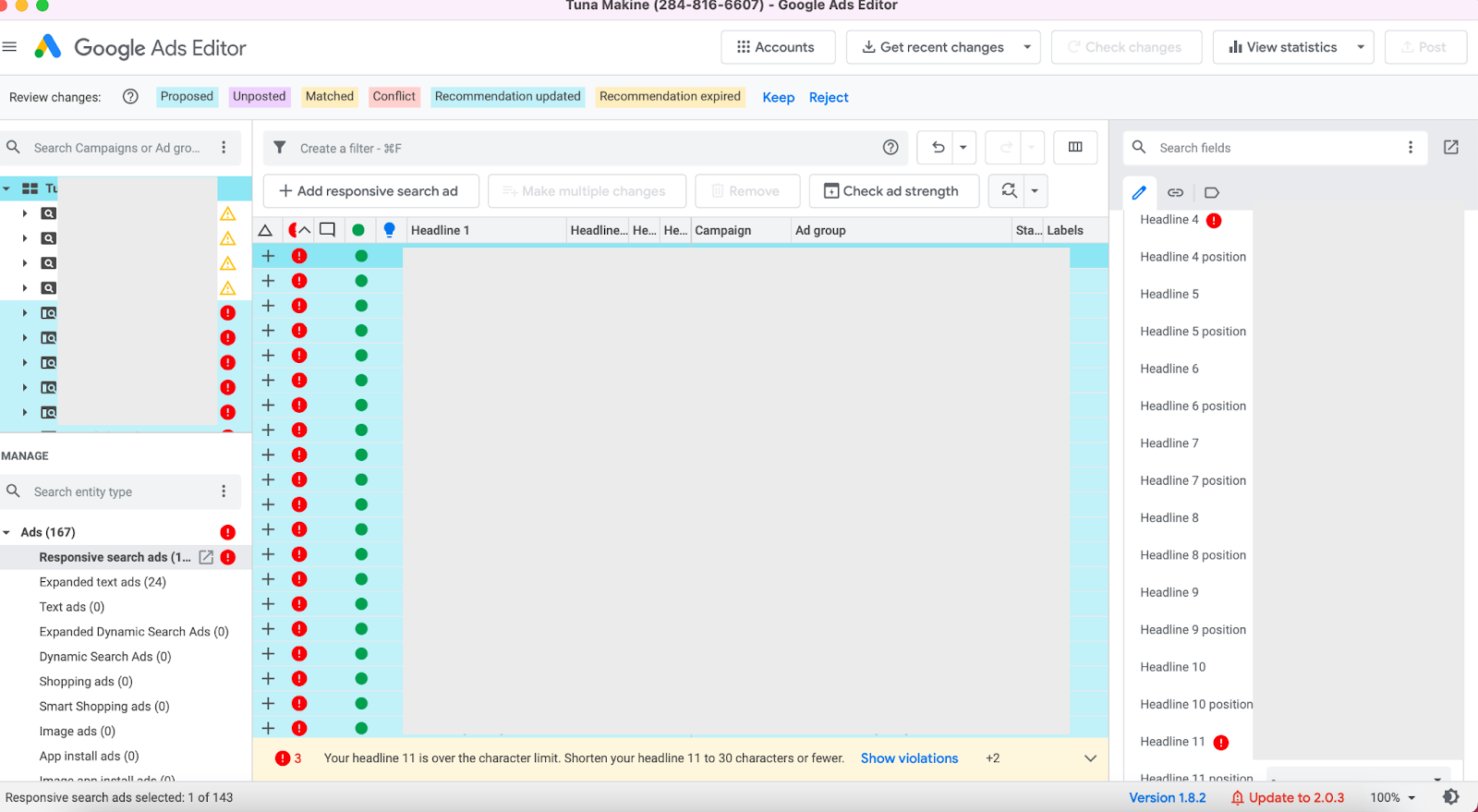Open replace text tool dropdown arrow
Viewport: 1478px width, 812px height.
(x=1035, y=191)
